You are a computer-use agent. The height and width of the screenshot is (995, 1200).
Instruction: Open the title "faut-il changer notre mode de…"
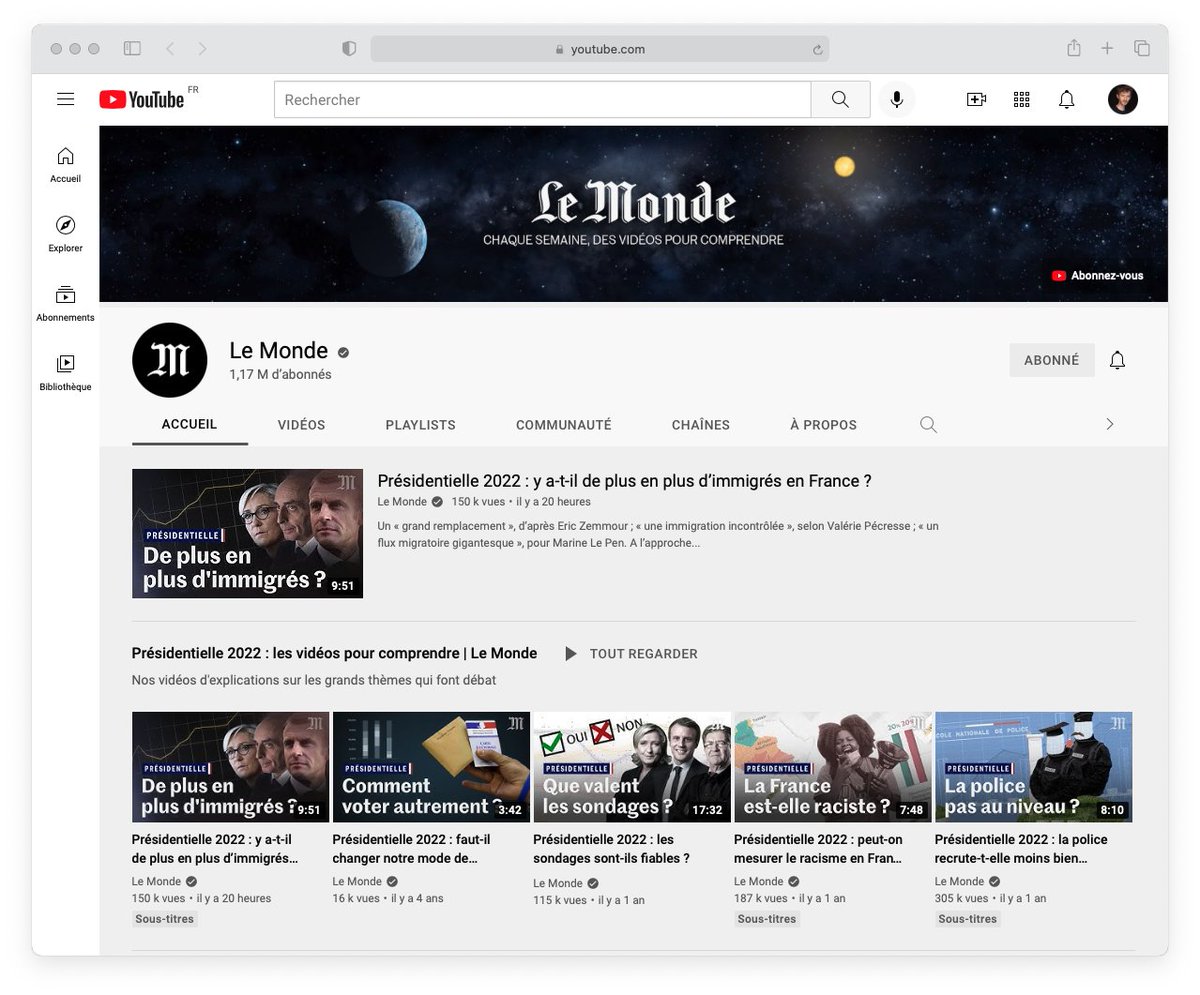pyautogui.click(x=411, y=849)
